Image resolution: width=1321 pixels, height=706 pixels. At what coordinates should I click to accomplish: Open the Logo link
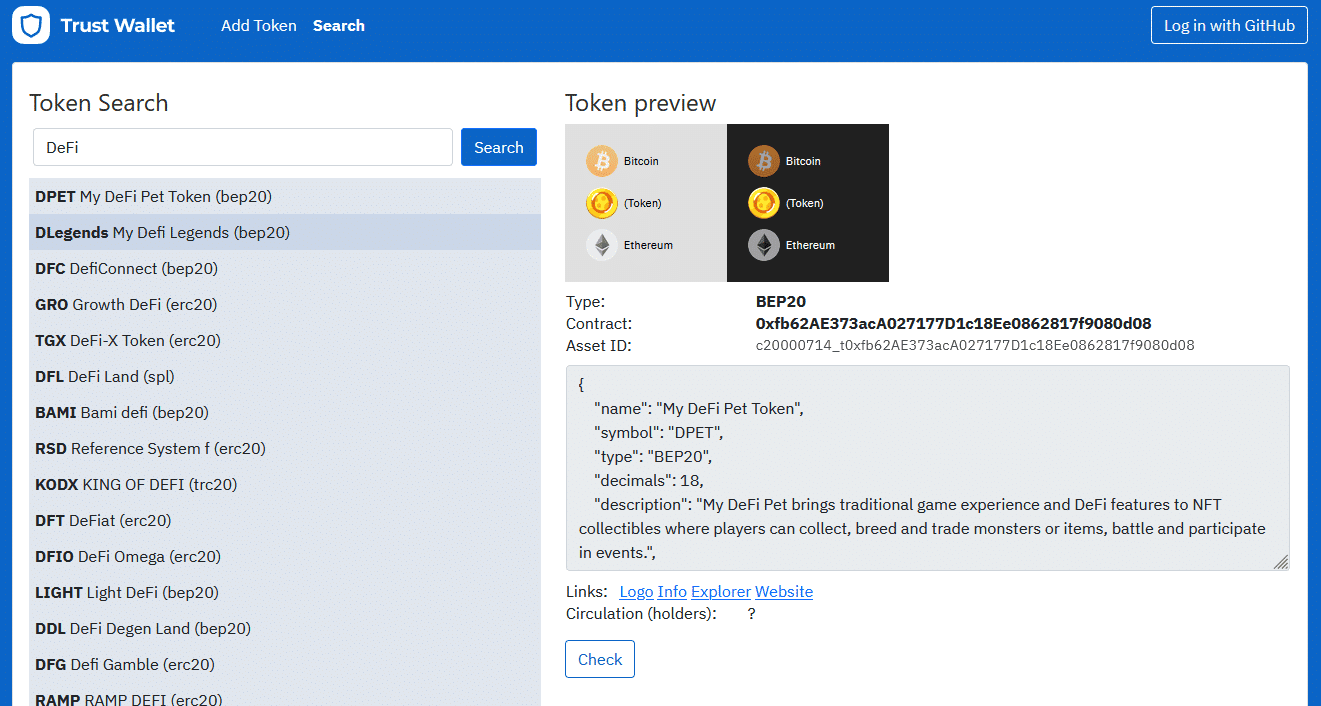point(636,592)
